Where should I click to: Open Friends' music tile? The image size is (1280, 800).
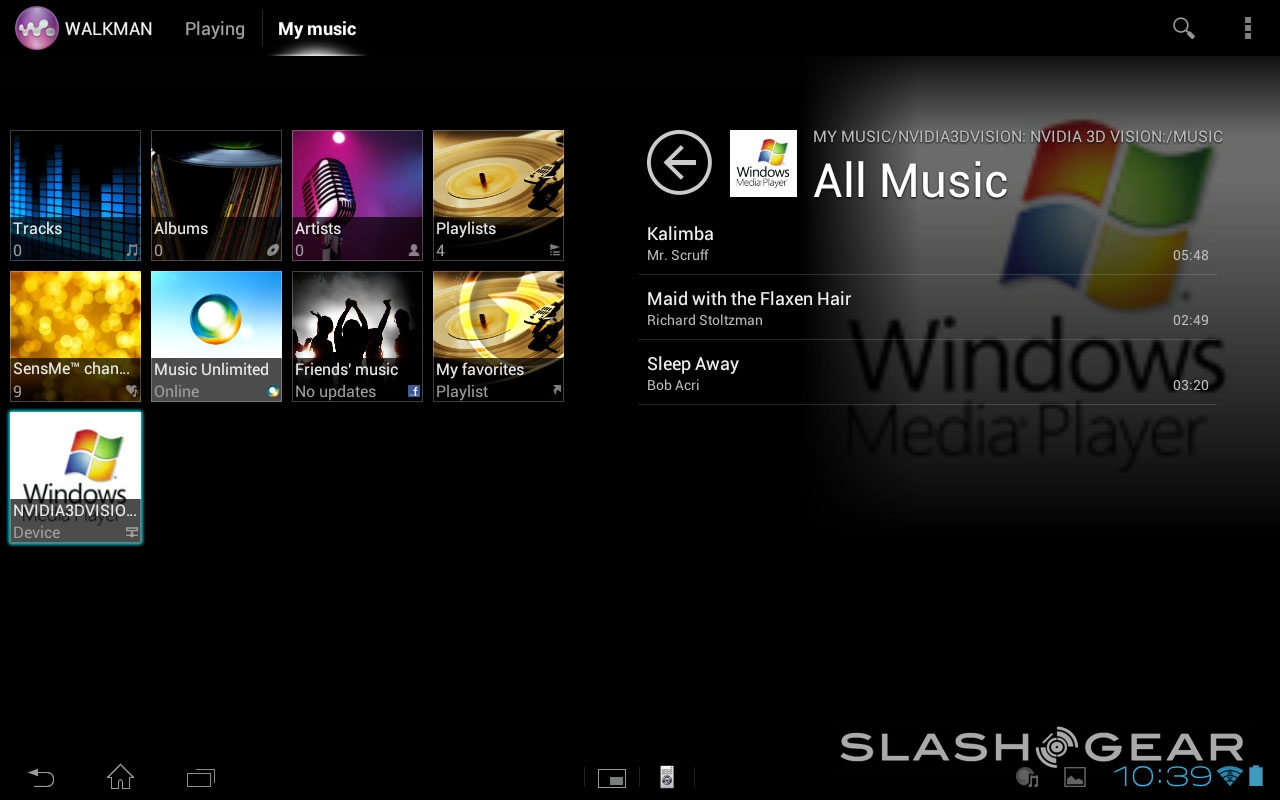(x=357, y=336)
